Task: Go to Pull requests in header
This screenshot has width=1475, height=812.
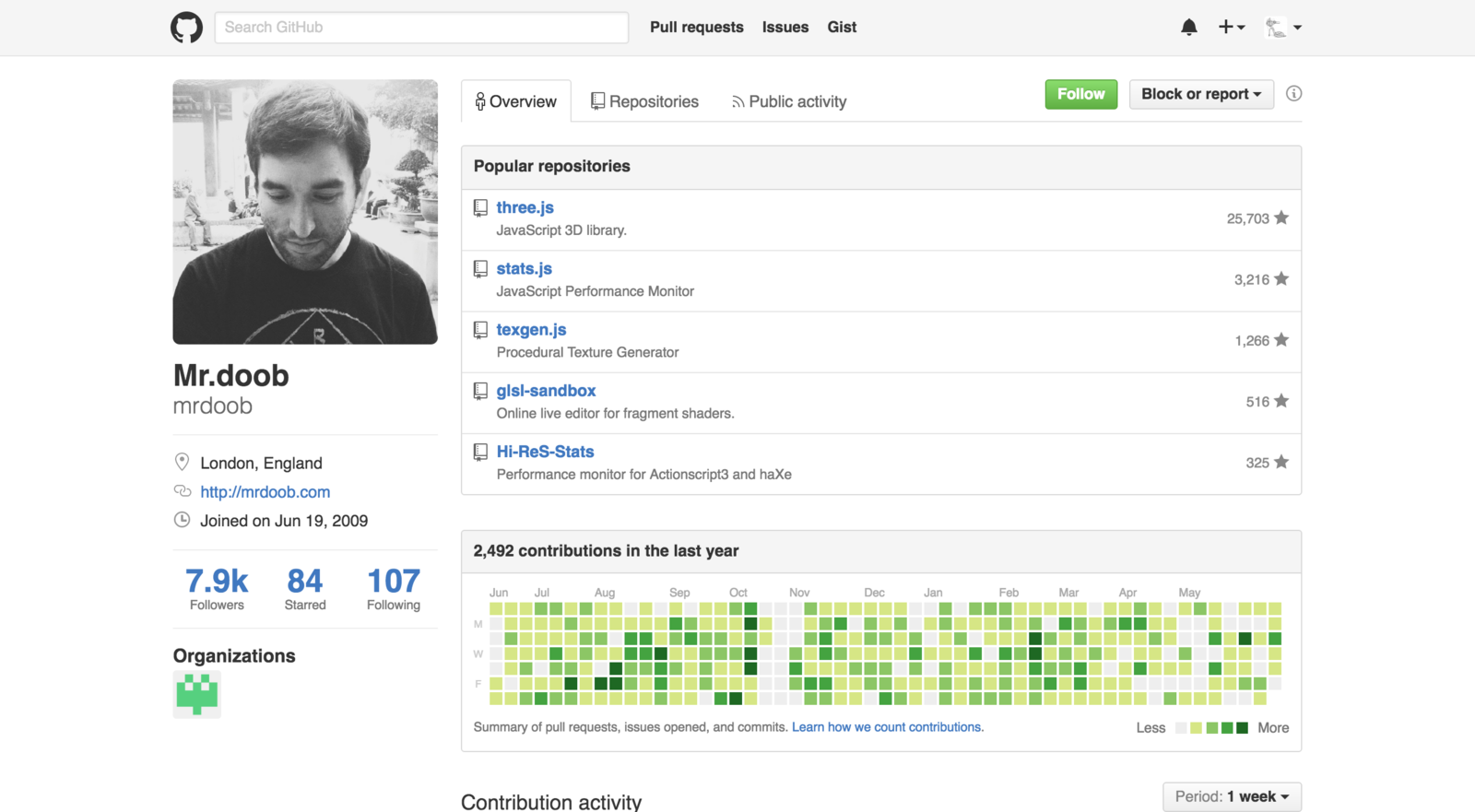Action: tap(697, 28)
